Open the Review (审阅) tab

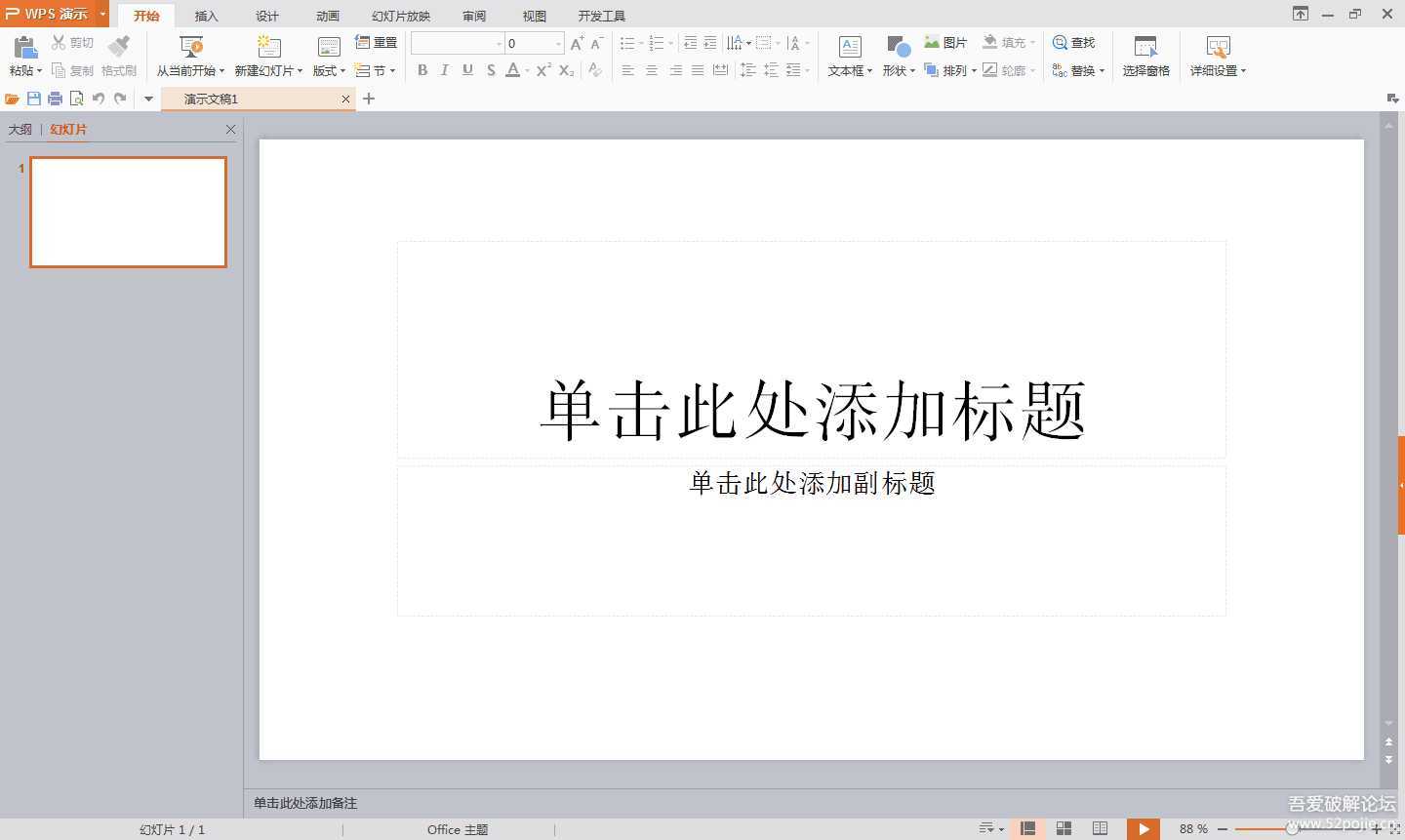pos(474,16)
